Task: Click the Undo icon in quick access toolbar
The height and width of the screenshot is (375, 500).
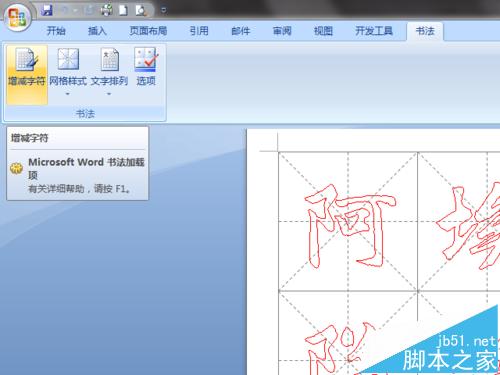Action: coord(64,10)
